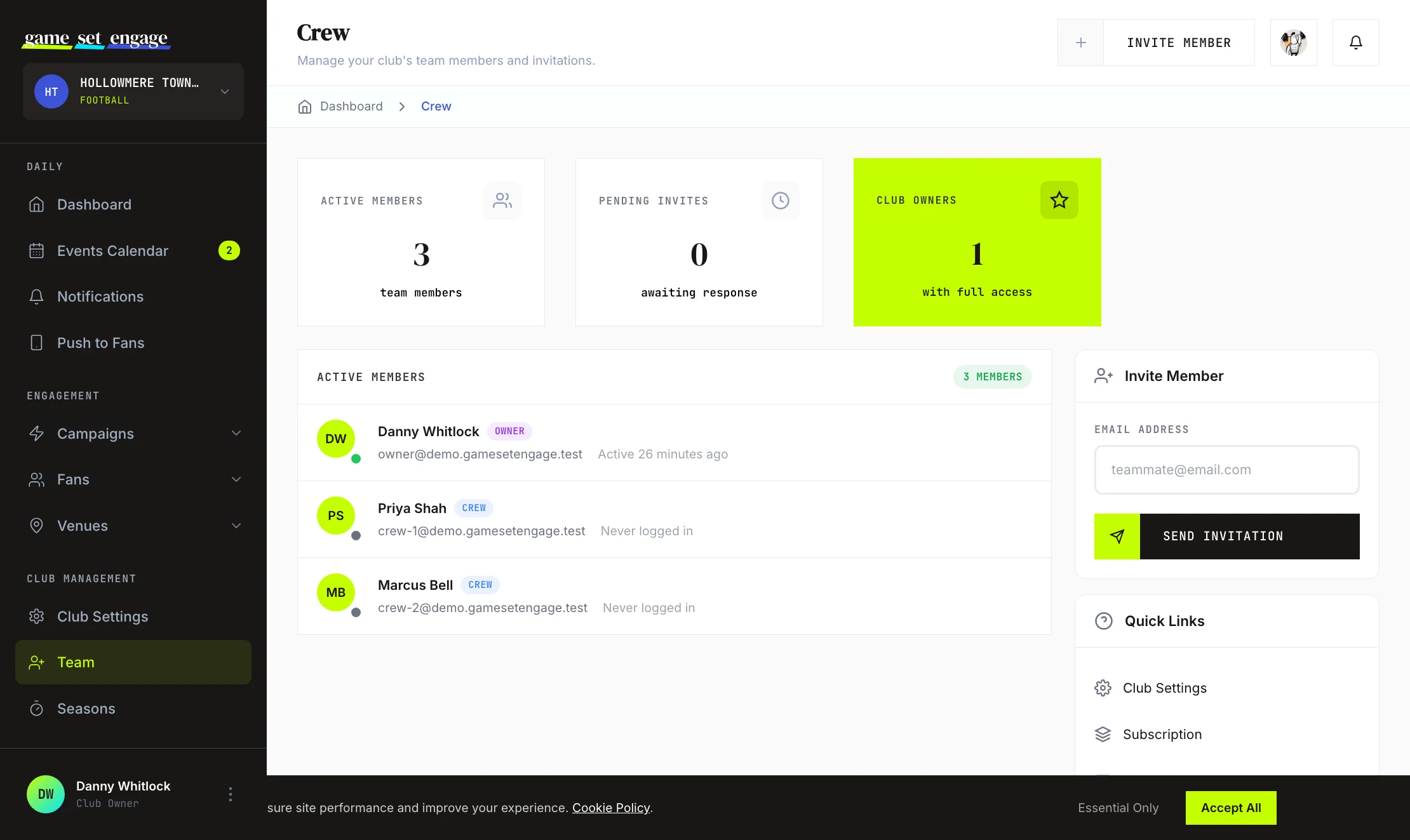Click the Active 26 minutes ago status
Image resolution: width=1410 pixels, height=840 pixels.
tap(662, 455)
